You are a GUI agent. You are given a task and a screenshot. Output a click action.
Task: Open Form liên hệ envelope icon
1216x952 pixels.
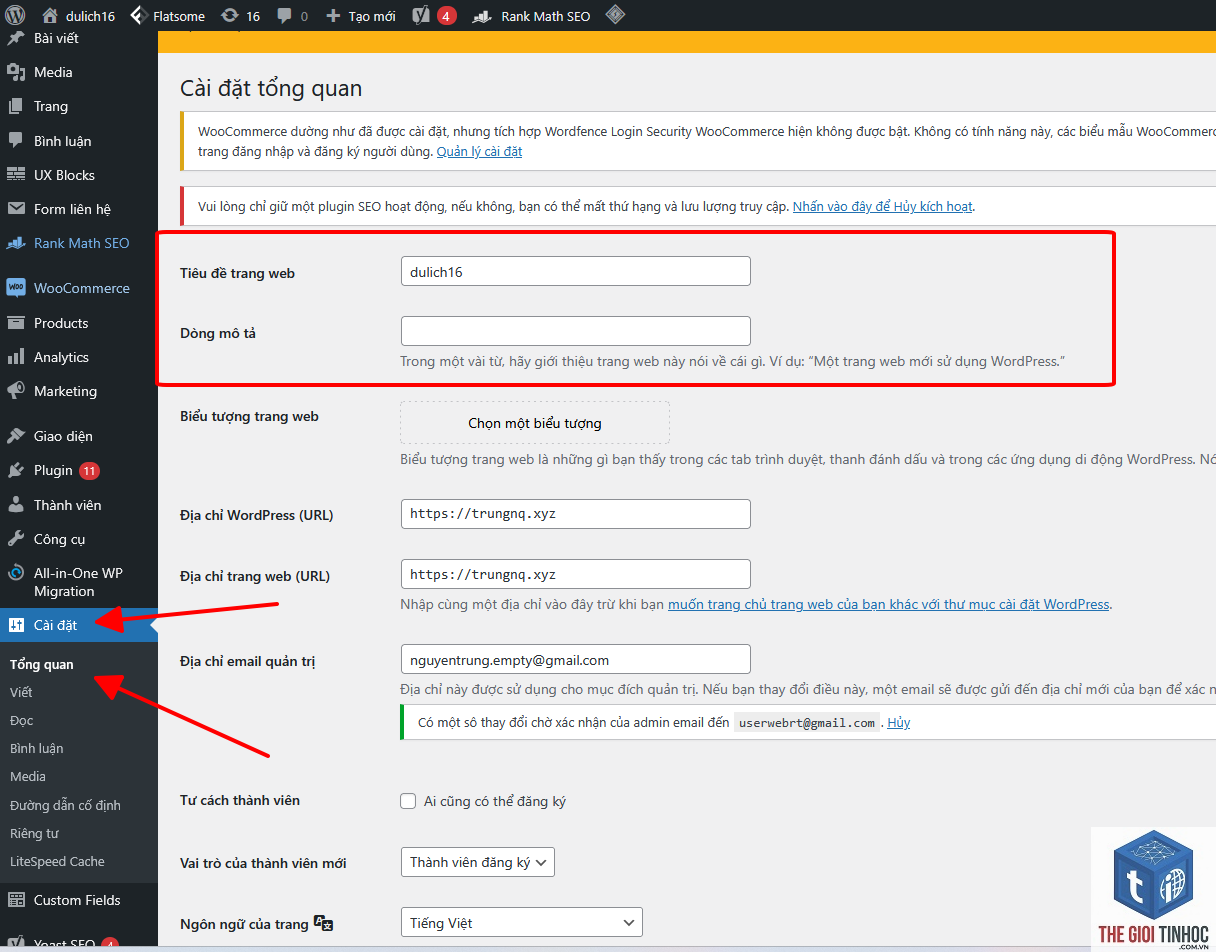pos(15,209)
